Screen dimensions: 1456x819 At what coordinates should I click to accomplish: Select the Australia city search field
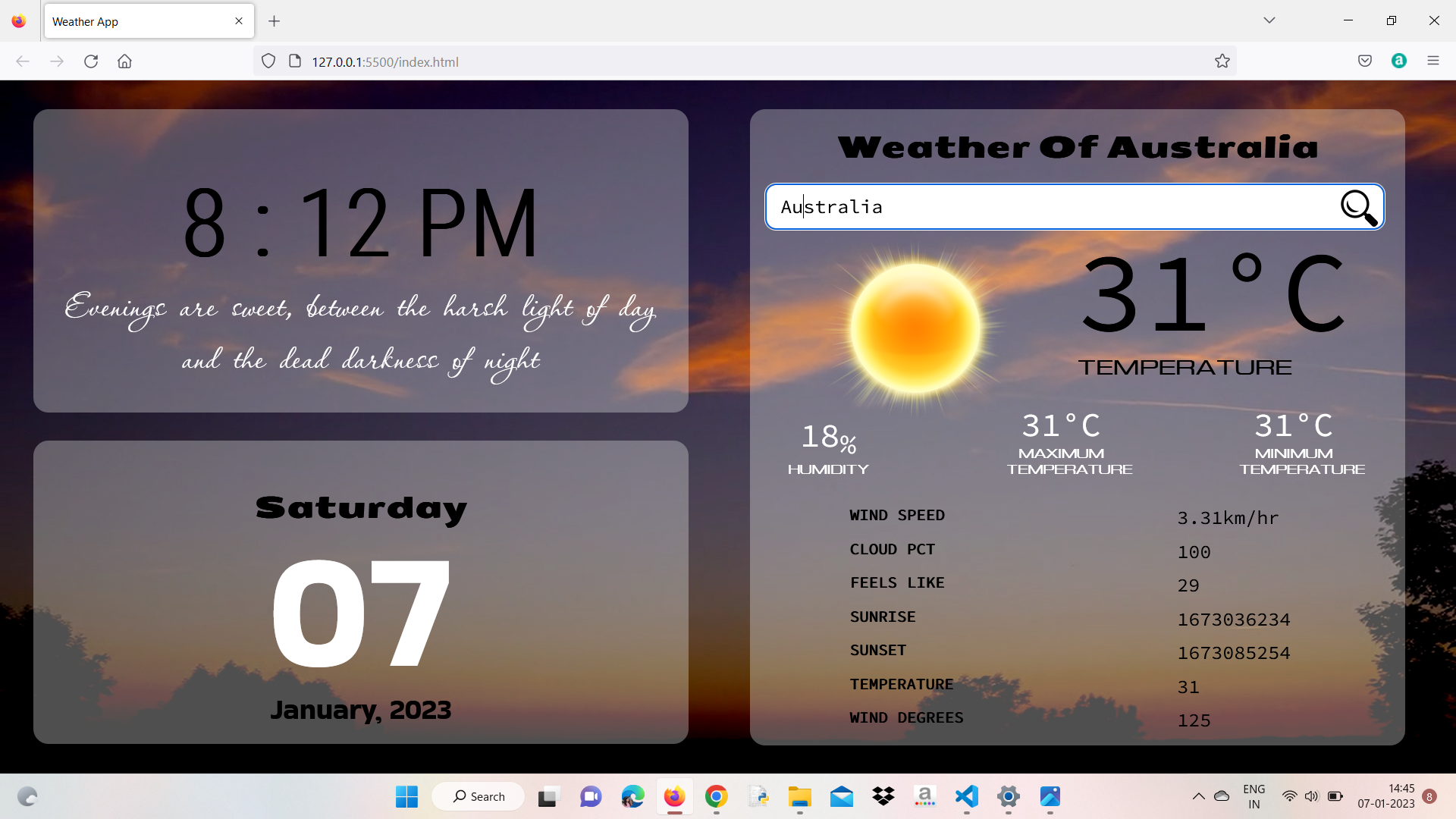pyautogui.click(x=986, y=206)
